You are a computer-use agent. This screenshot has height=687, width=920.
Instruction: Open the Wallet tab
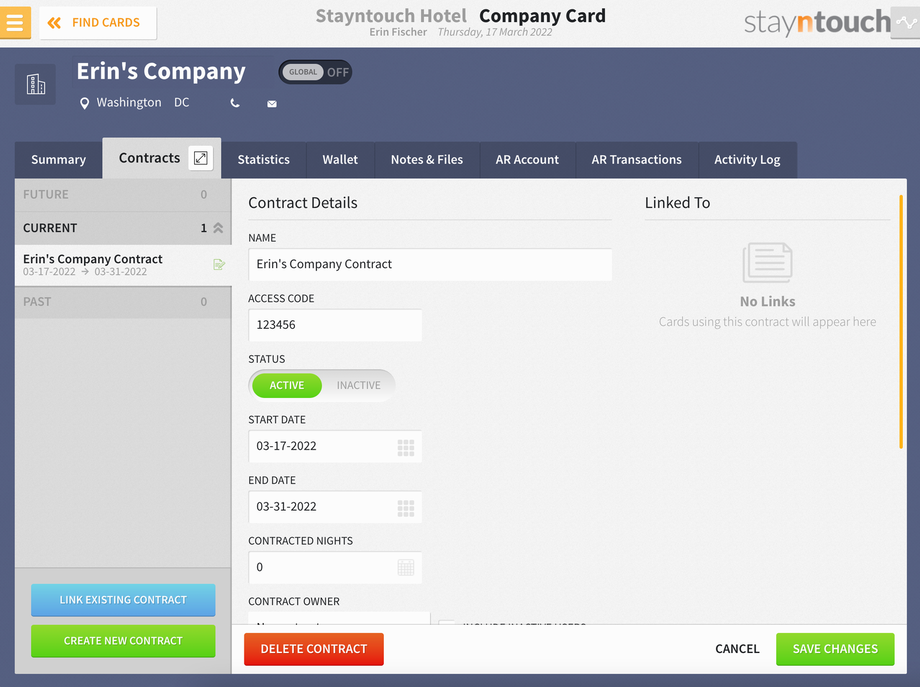click(340, 160)
